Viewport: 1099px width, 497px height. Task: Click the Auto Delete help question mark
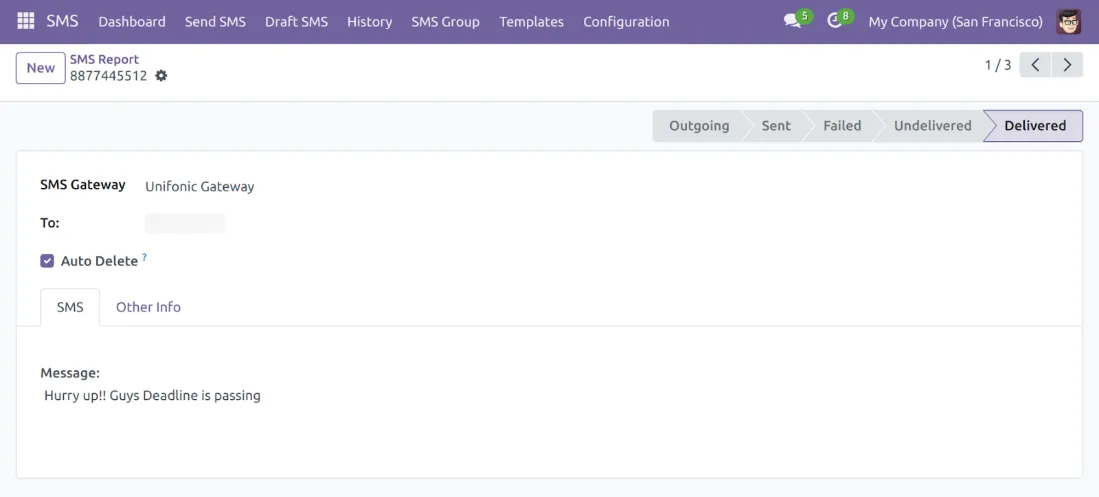(144, 257)
